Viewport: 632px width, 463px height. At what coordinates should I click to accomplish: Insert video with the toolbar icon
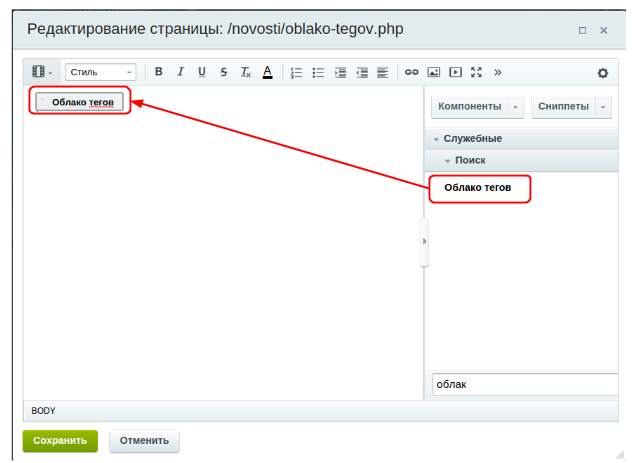point(455,72)
